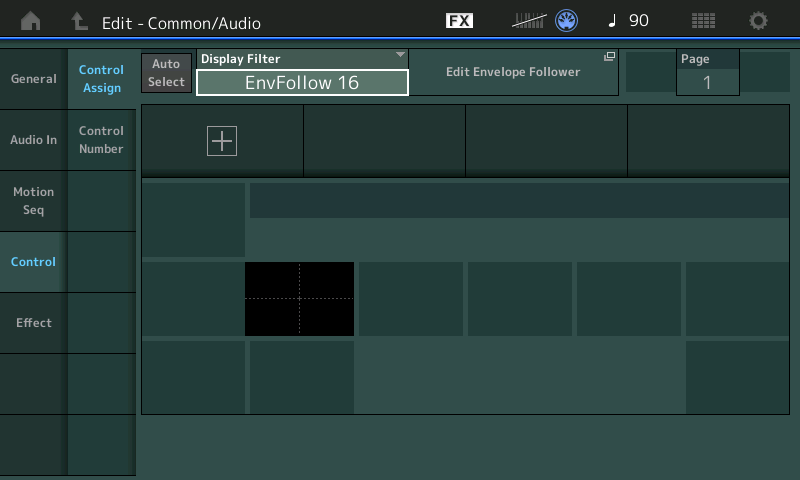
Task: Tap the tempo note showing 90
Action: pos(628,21)
